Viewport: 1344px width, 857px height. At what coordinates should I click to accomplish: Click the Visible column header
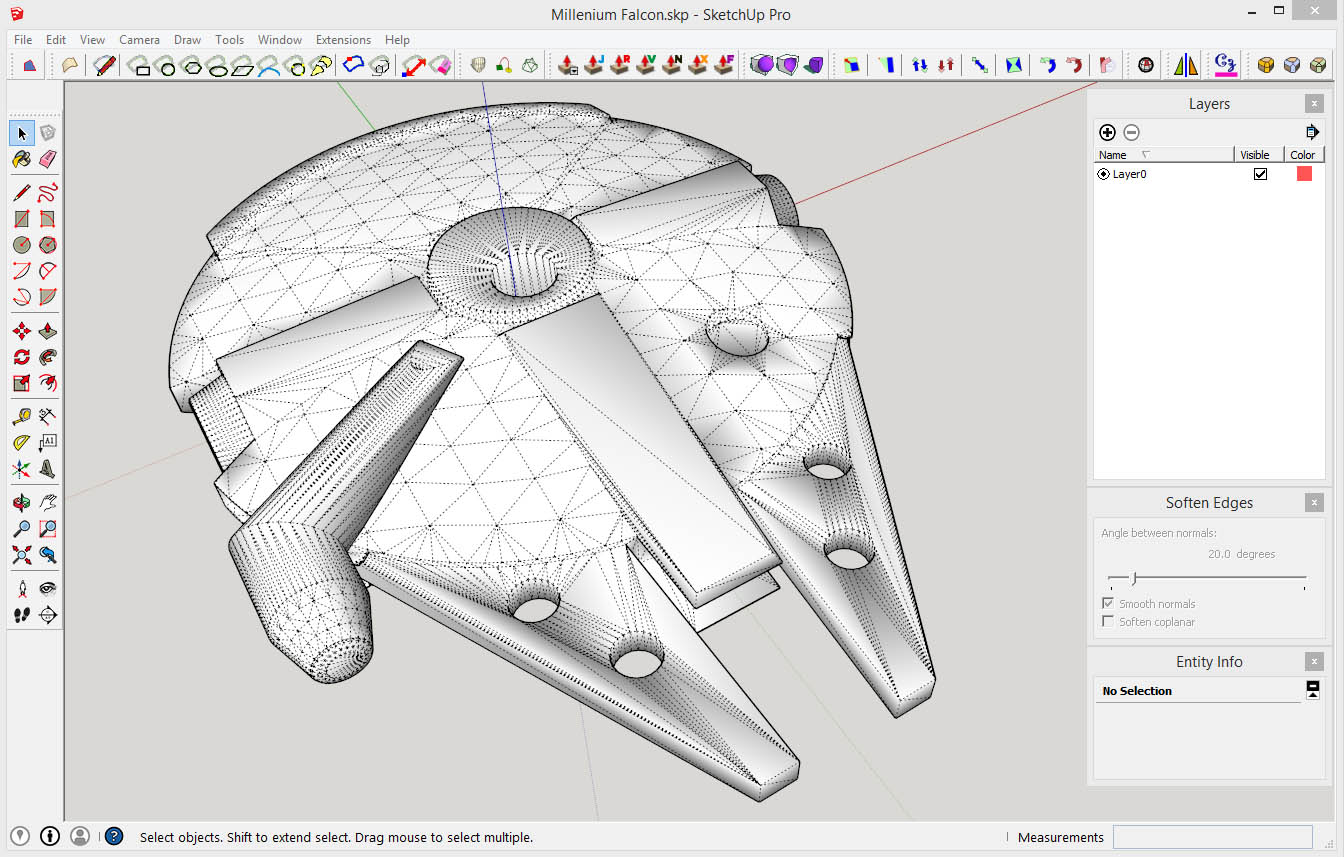click(x=1259, y=155)
